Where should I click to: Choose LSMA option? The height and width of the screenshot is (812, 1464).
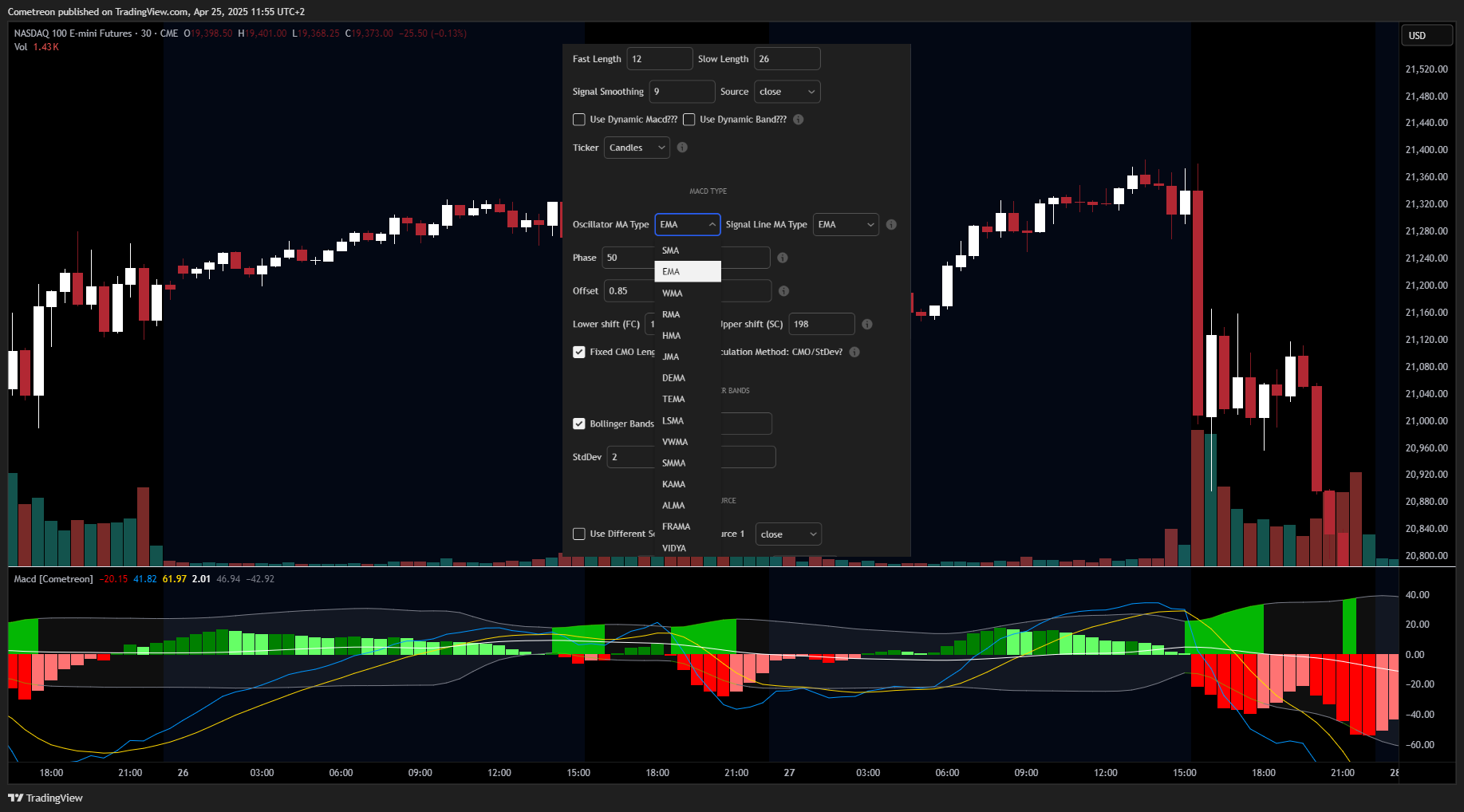(x=688, y=420)
